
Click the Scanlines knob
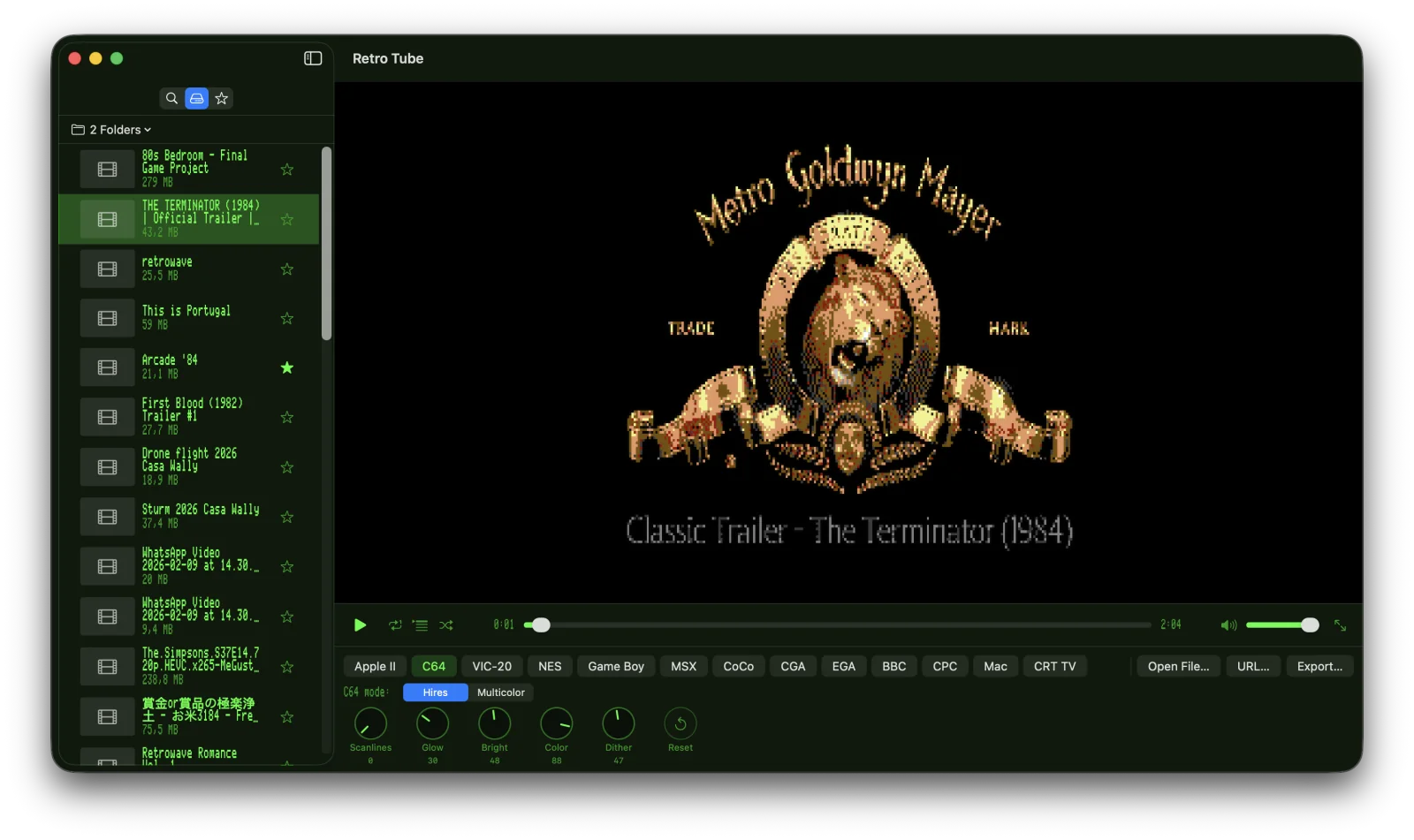pyautogui.click(x=370, y=724)
